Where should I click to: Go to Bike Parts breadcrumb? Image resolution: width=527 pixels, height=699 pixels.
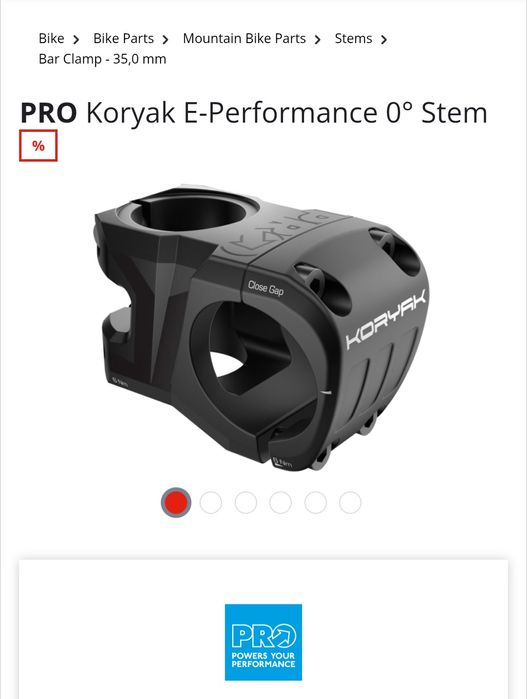pyautogui.click(x=124, y=38)
